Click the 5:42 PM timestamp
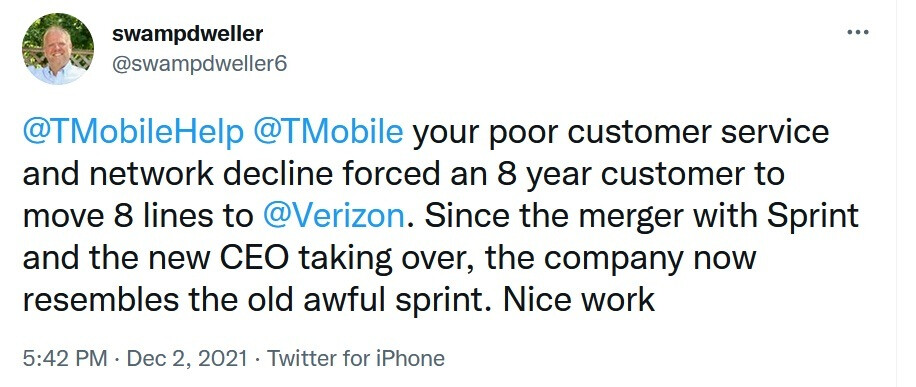 pyautogui.click(x=65, y=358)
